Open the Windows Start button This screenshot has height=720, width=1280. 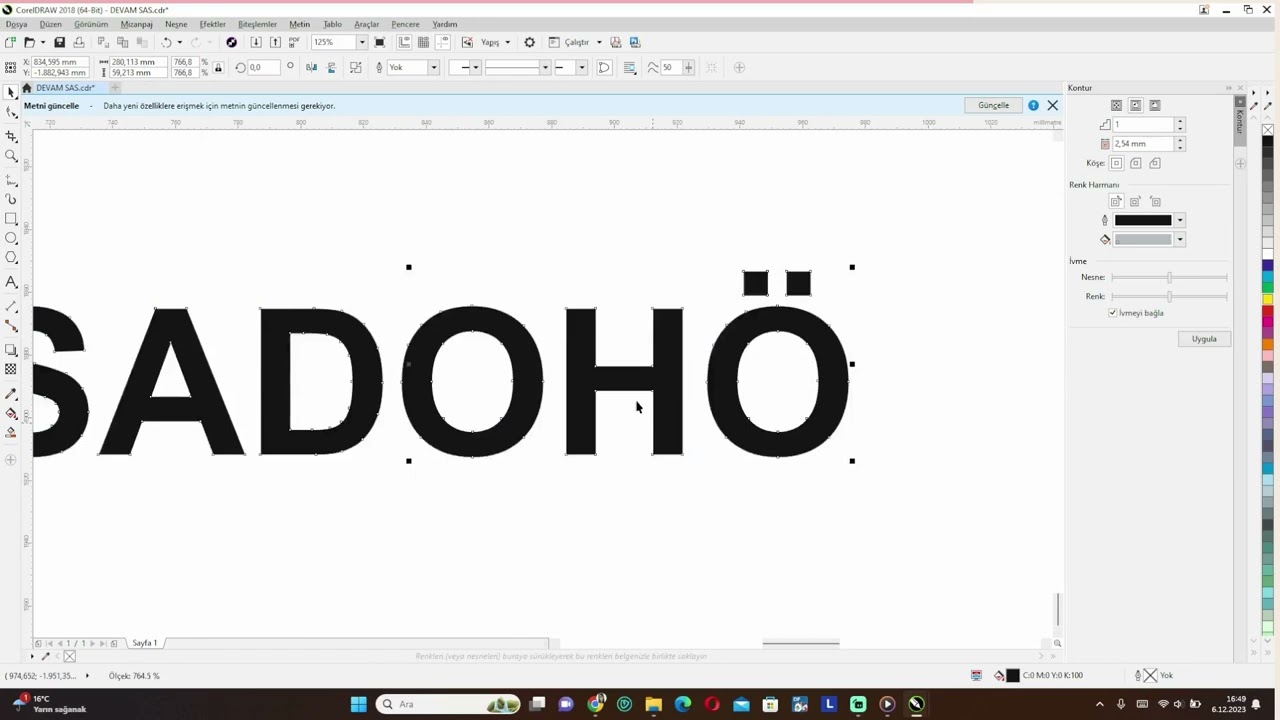(358, 704)
